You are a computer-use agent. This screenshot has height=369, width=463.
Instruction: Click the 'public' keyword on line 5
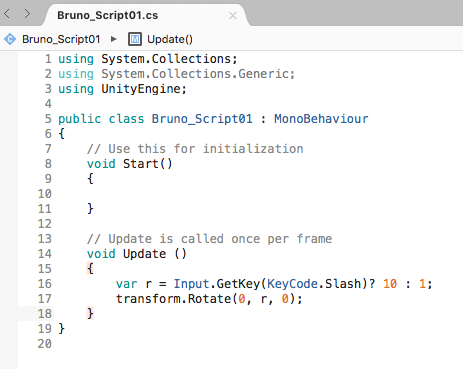(x=79, y=119)
